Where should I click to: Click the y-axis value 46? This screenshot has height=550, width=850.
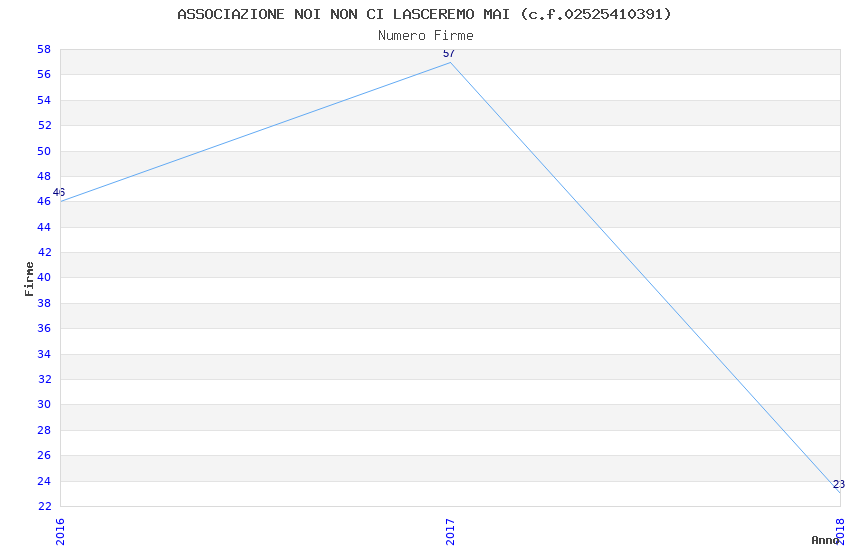coord(44,201)
